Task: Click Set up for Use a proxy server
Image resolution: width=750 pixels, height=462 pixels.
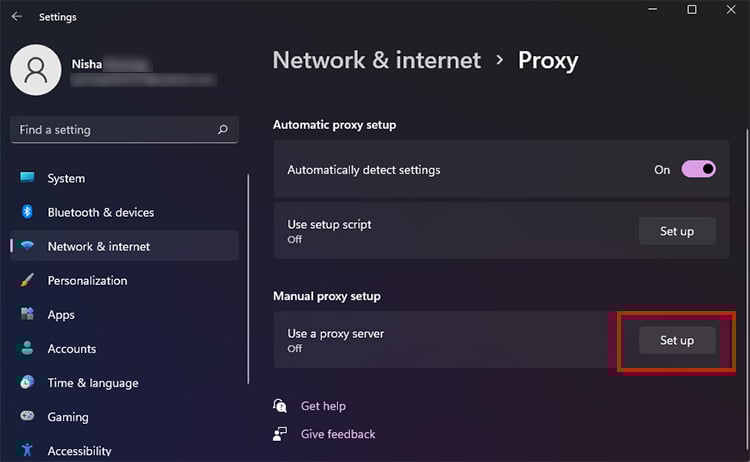Action: coord(677,341)
